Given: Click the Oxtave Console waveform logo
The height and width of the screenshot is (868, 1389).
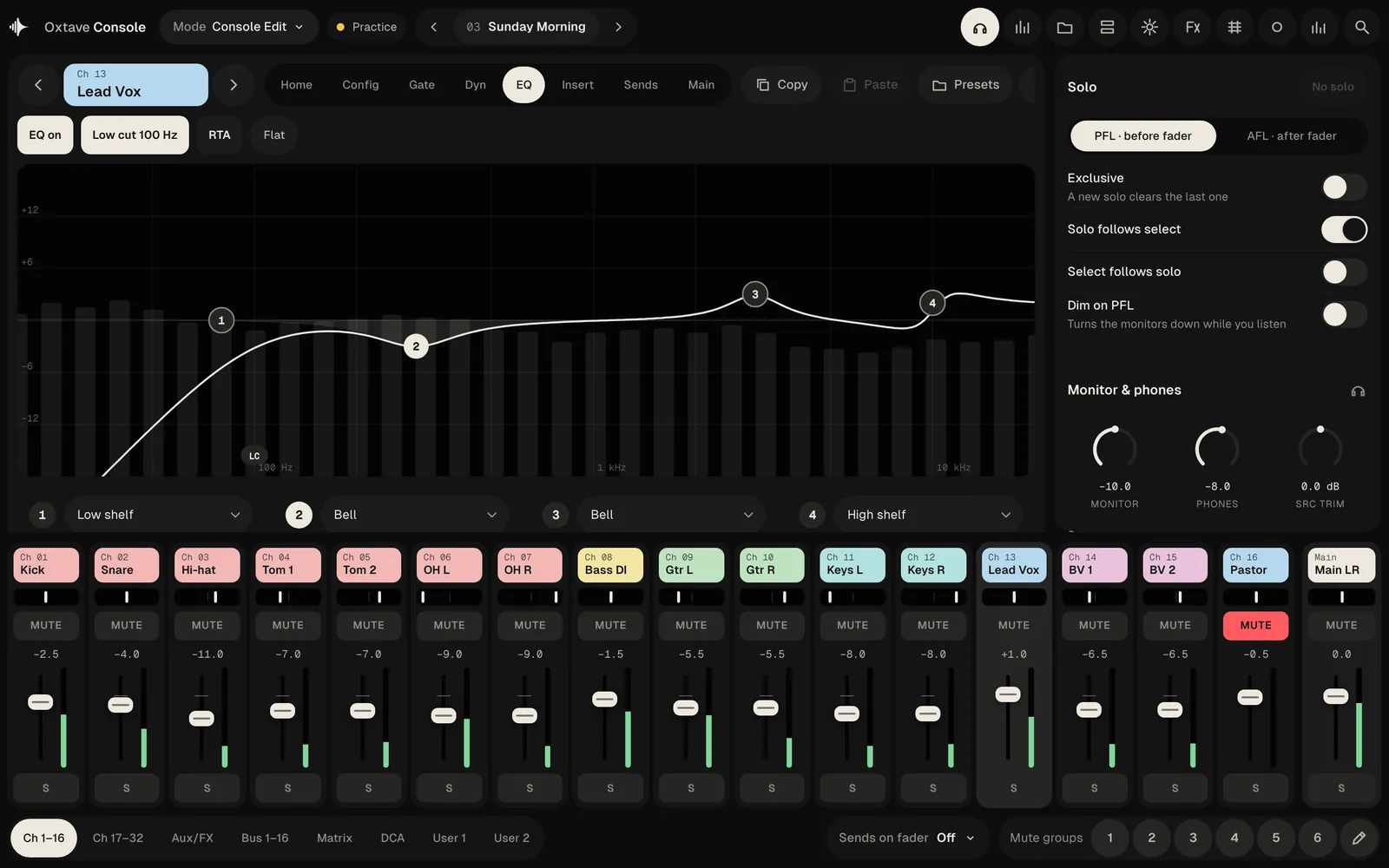Looking at the screenshot, I should [18, 27].
